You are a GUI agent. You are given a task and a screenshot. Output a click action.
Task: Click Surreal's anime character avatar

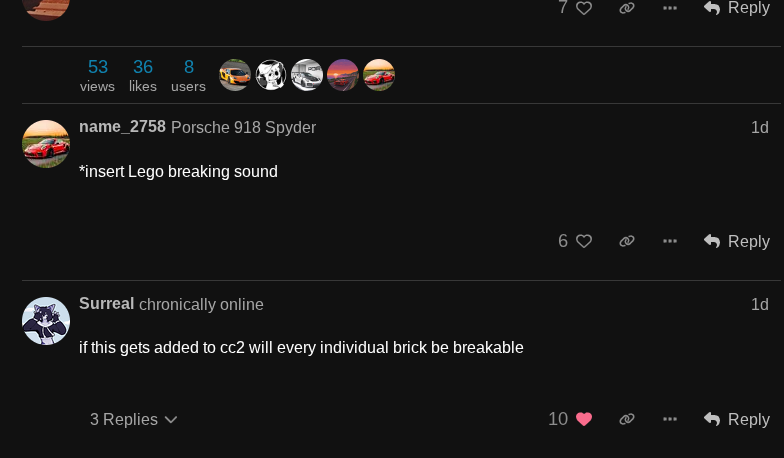46,321
